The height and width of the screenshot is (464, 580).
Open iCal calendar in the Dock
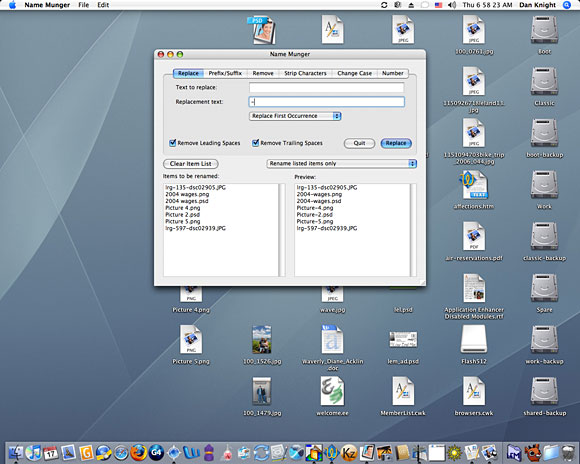51,453
